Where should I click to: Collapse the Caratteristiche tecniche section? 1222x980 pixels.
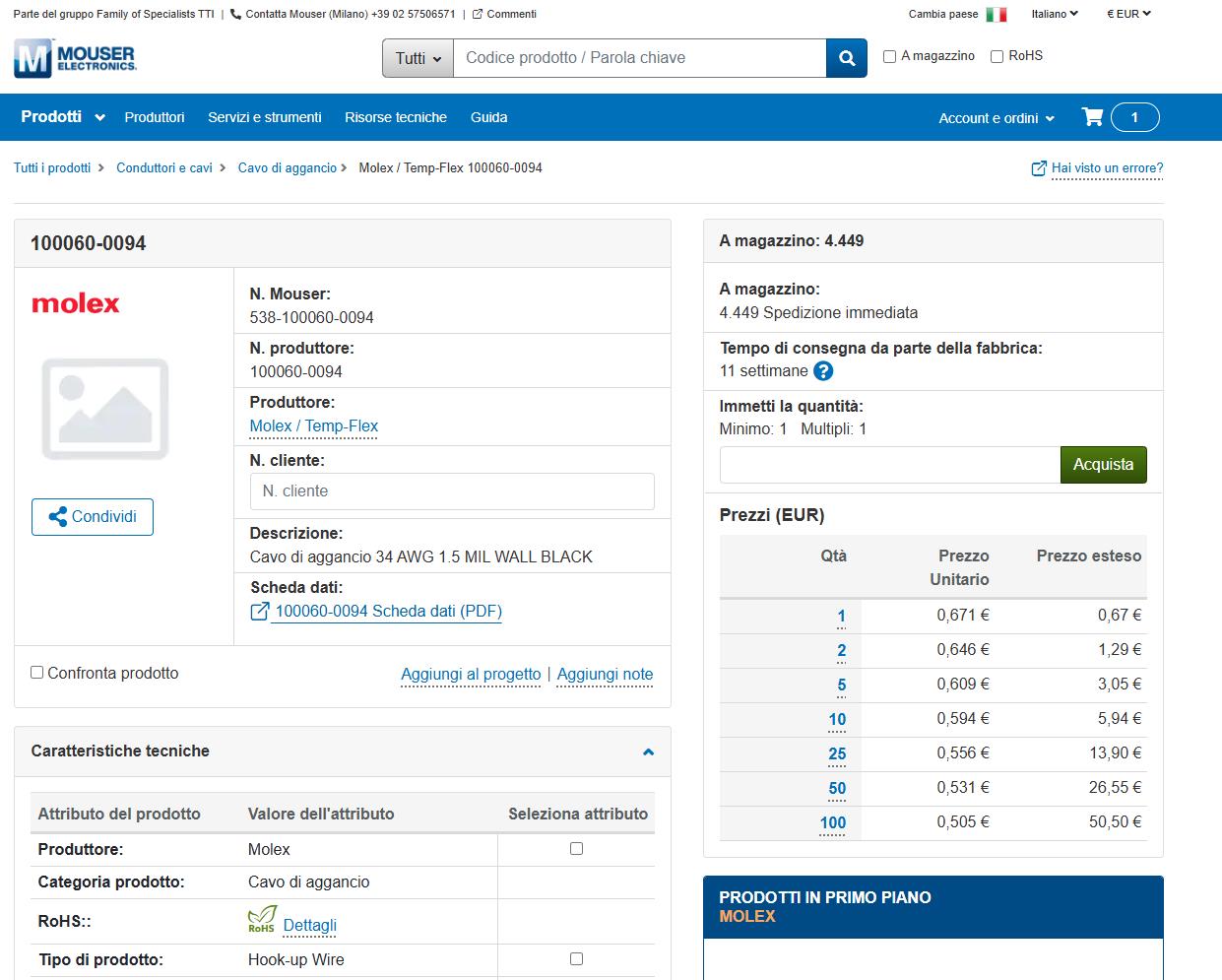[648, 751]
